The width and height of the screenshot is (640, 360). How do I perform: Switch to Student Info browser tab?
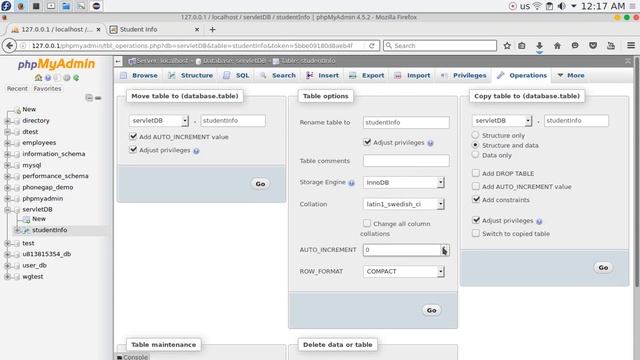[x=154, y=29]
